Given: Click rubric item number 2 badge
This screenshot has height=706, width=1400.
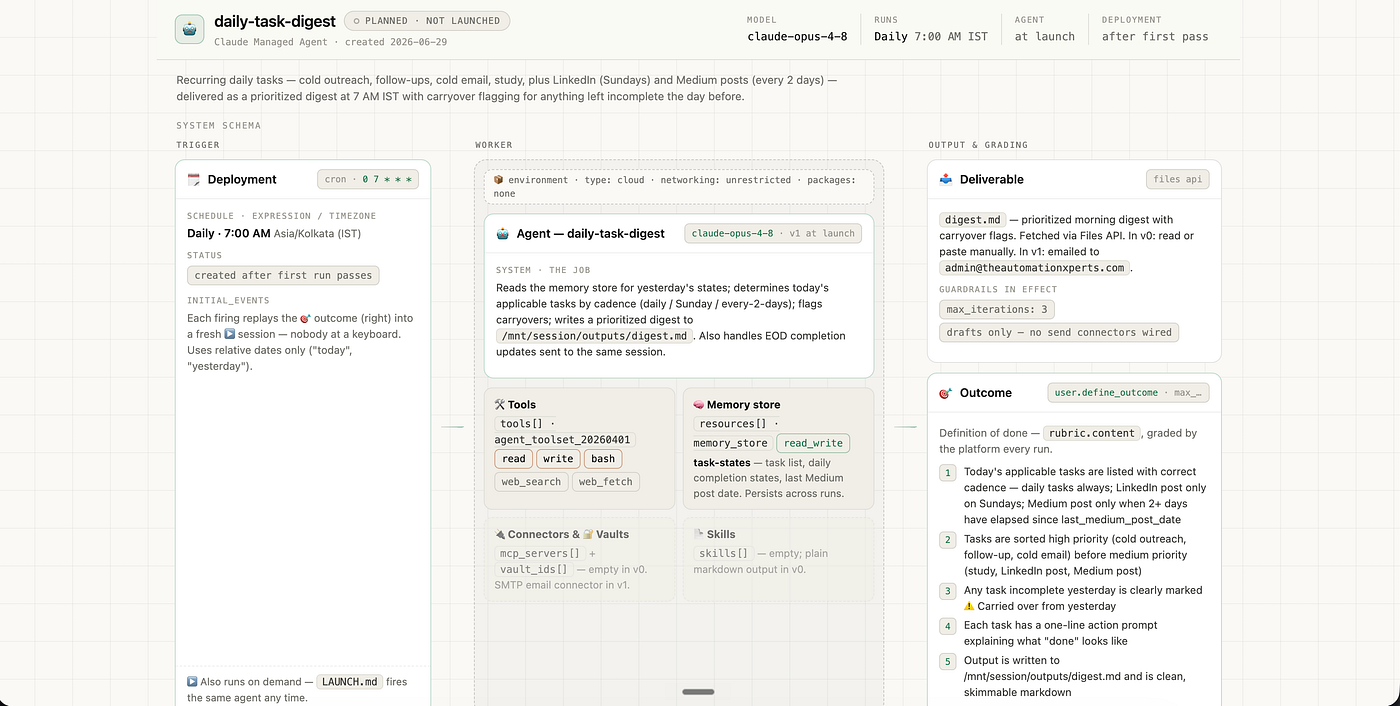Looking at the screenshot, I should pyautogui.click(x=948, y=540).
